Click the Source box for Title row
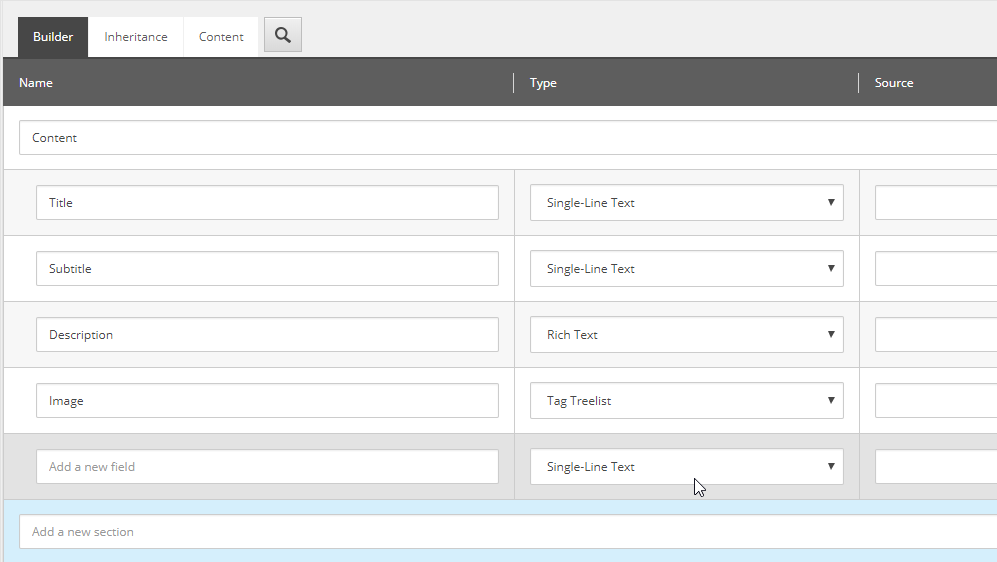 coord(935,203)
